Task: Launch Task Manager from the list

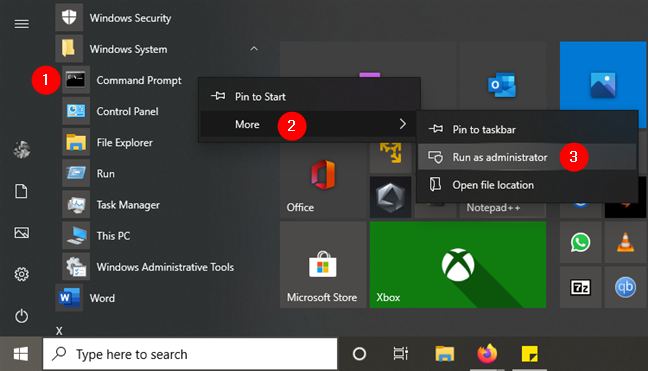Action: point(111,205)
